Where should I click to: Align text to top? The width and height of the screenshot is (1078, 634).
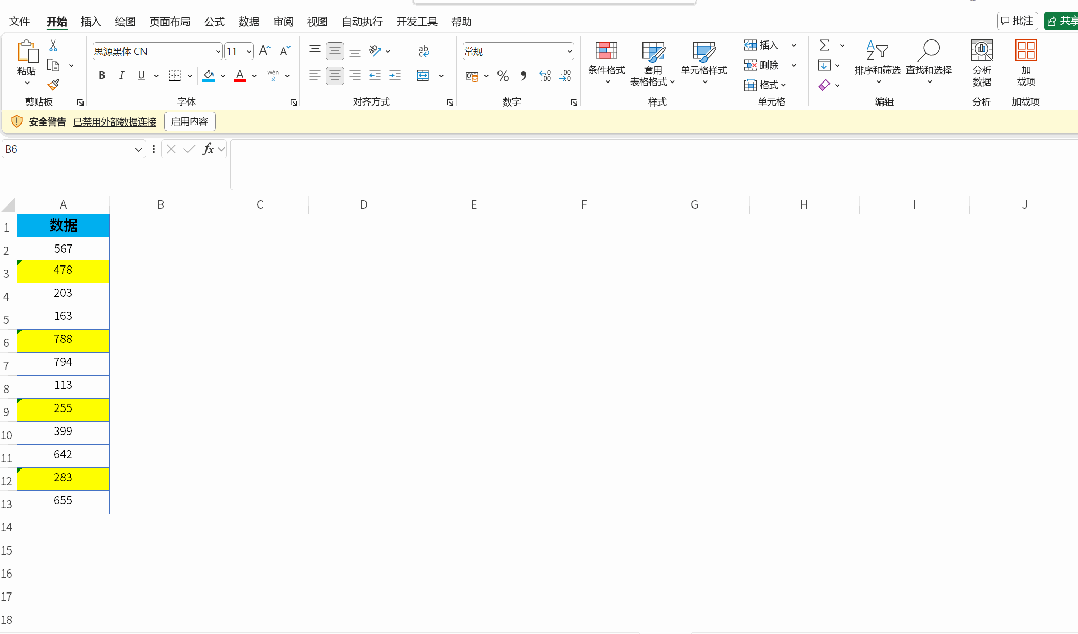click(x=314, y=50)
